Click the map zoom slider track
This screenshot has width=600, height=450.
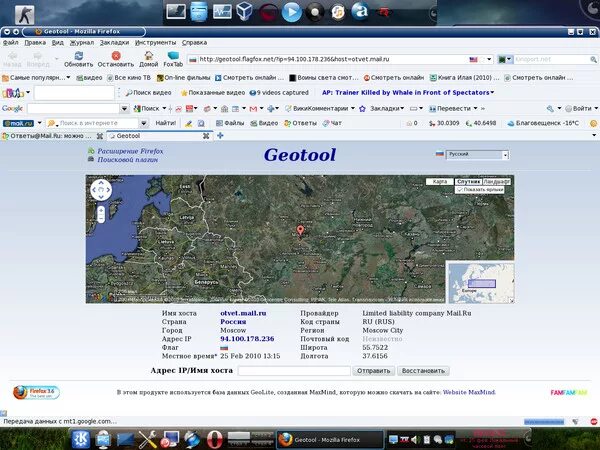pyautogui.click(x=101, y=216)
